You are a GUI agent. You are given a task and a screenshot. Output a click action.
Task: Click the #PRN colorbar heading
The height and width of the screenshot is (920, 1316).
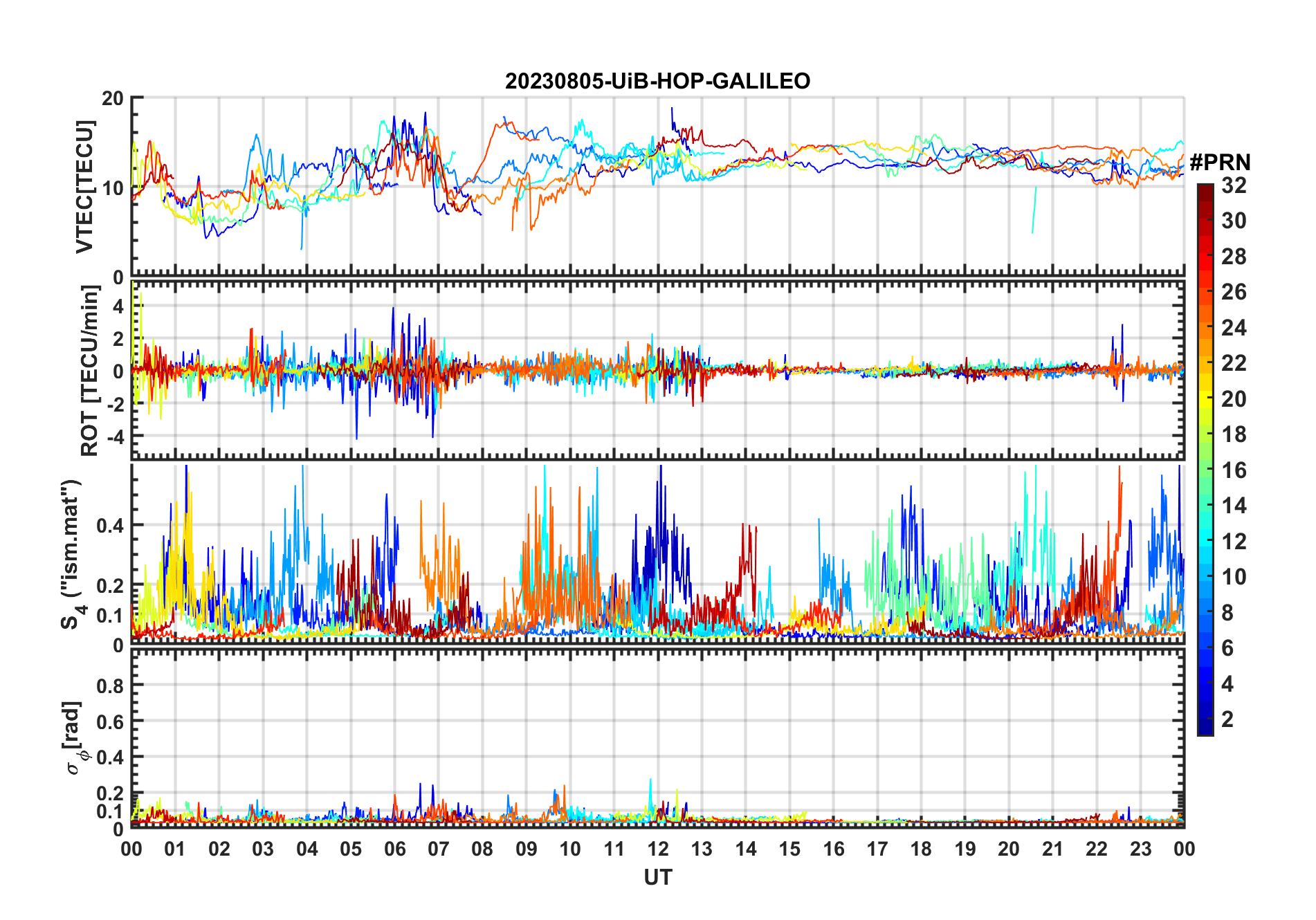(x=1220, y=163)
